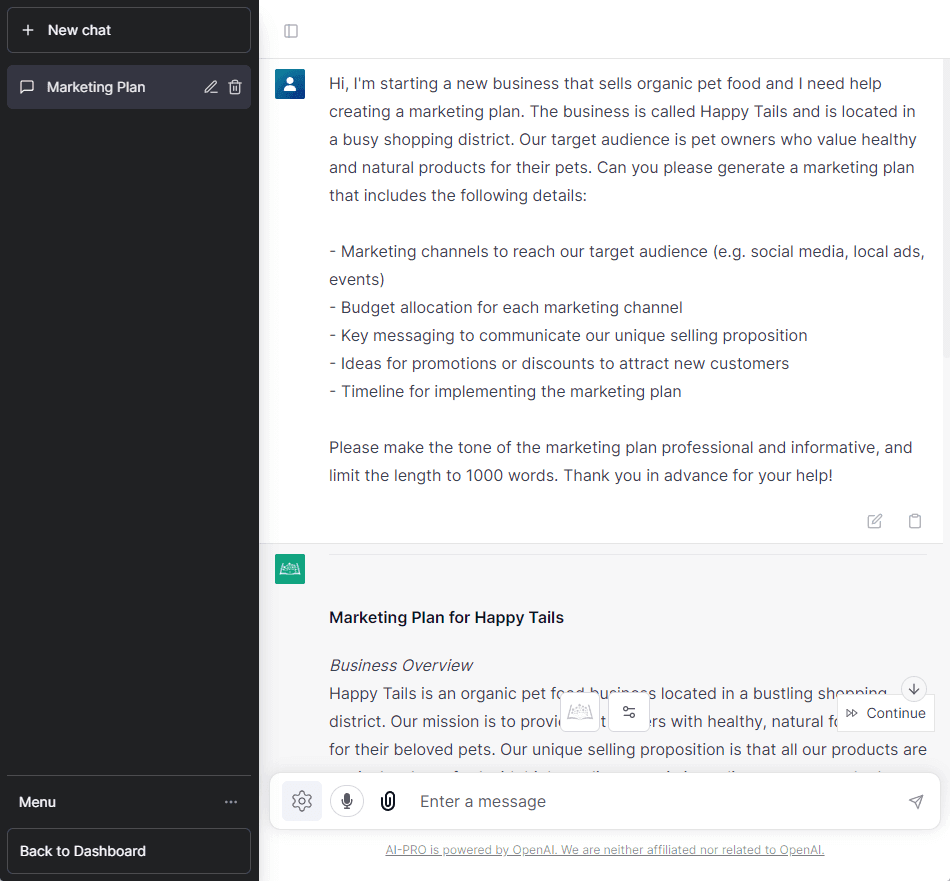Screen dimensions: 950x881
Task: Open the sliders adjustment icon above the input
Action: click(x=629, y=712)
